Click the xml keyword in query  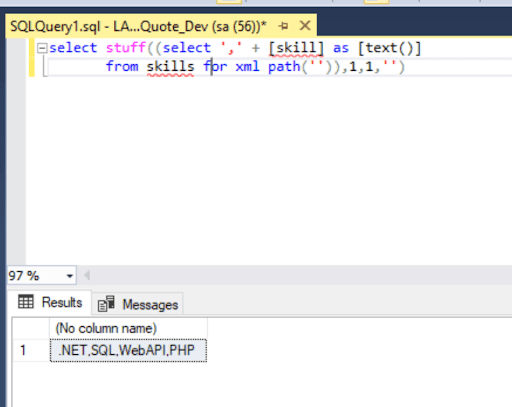coord(247,67)
